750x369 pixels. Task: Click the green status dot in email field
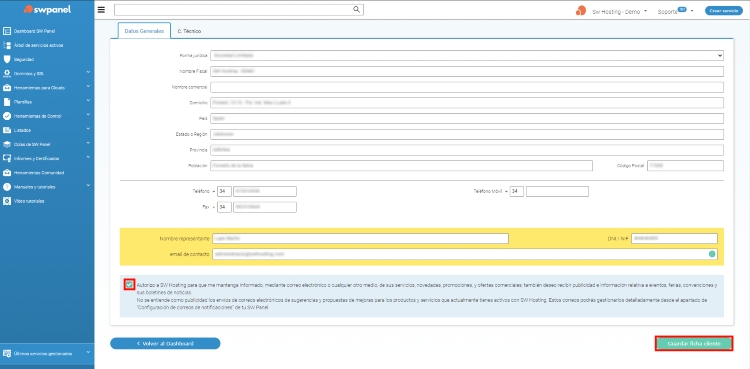point(712,254)
